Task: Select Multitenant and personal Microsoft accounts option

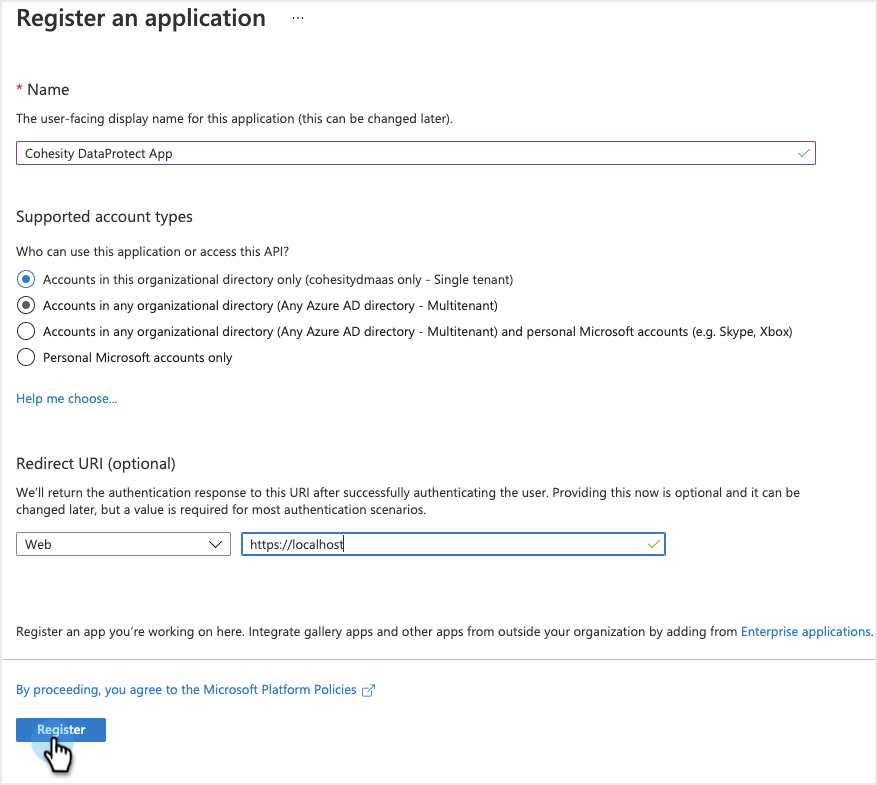Action: coord(26,331)
